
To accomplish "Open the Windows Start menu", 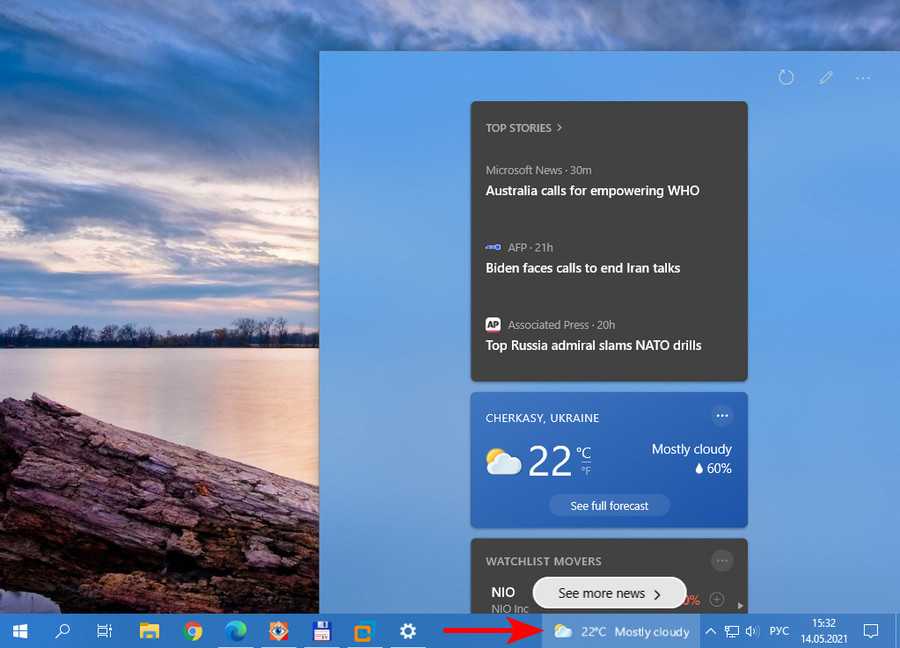I will (x=19, y=631).
